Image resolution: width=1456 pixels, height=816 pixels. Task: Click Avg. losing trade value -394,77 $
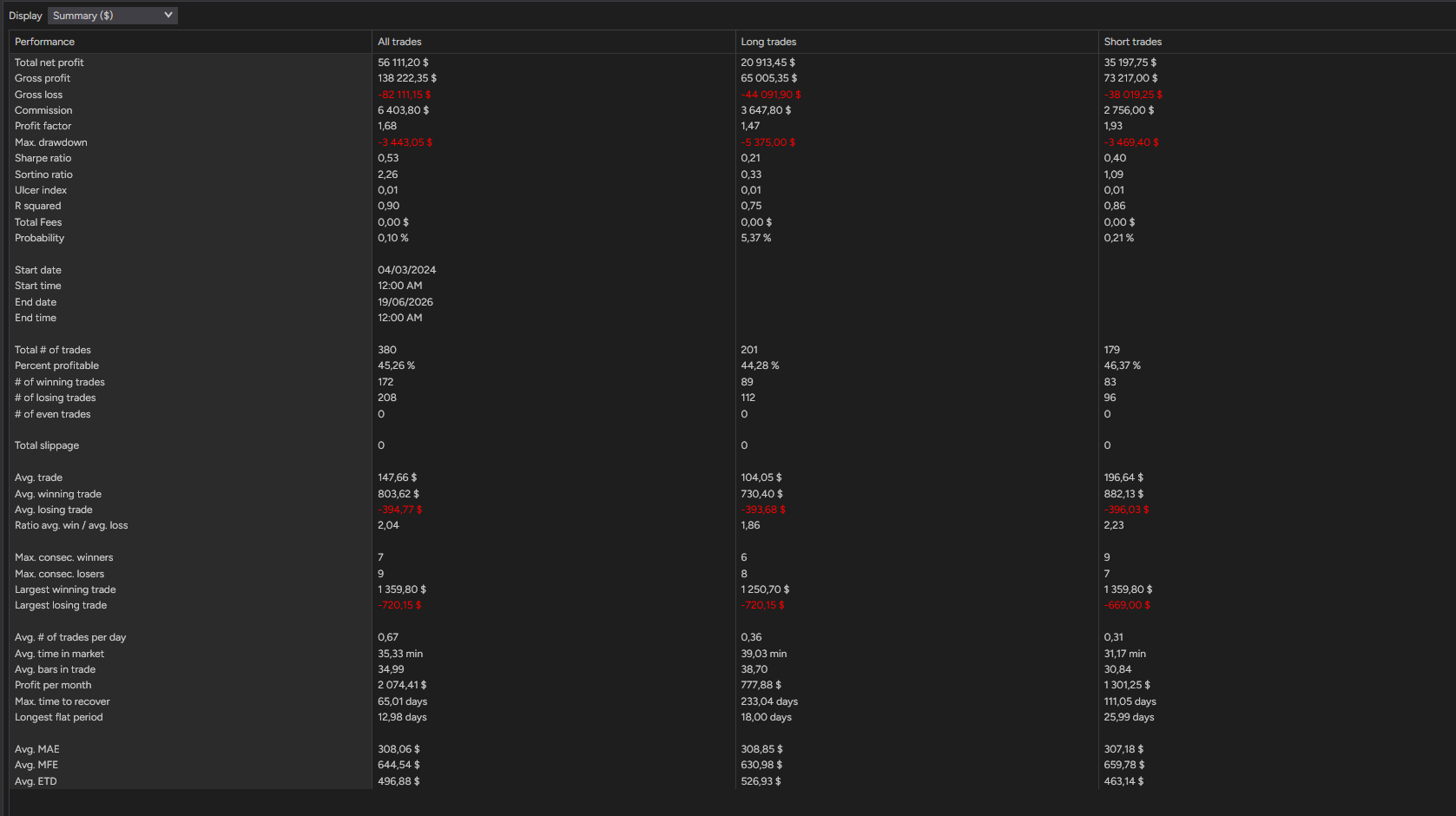tap(399, 510)
